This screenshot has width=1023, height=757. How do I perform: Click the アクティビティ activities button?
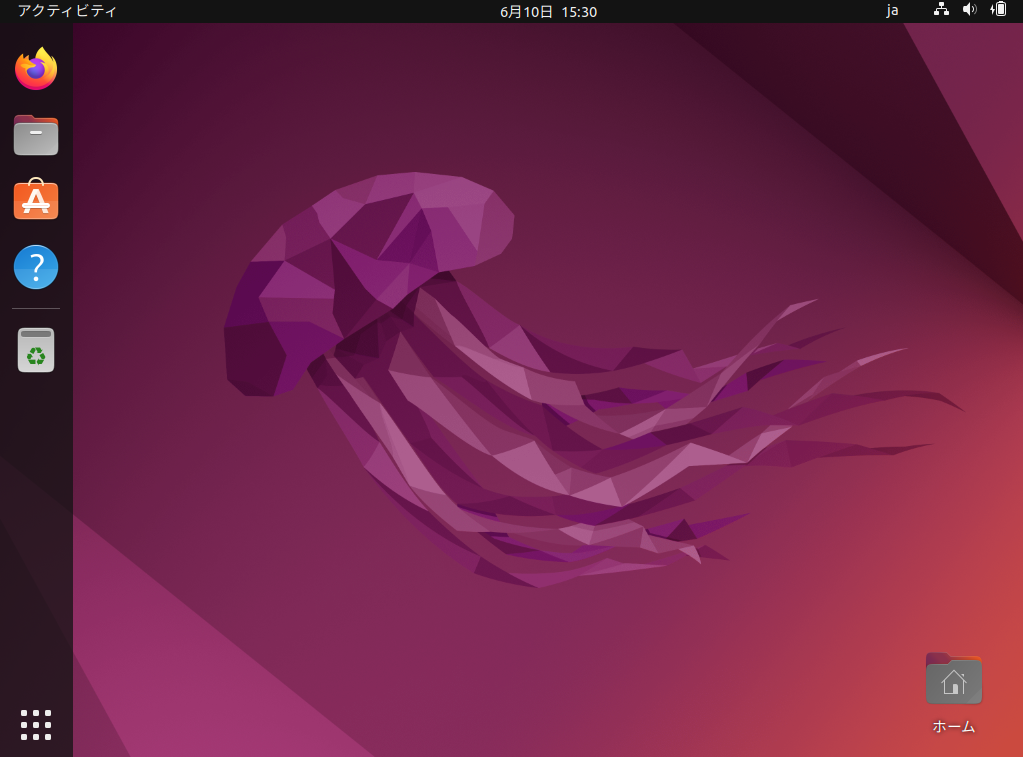67,11
